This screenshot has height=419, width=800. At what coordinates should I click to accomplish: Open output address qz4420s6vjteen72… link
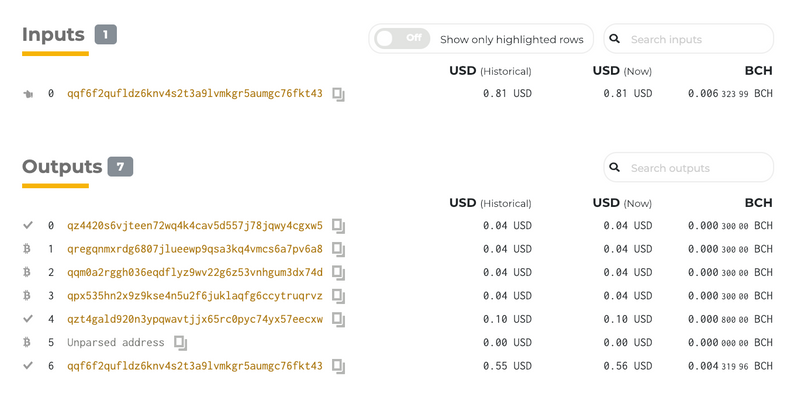point(195,226)
